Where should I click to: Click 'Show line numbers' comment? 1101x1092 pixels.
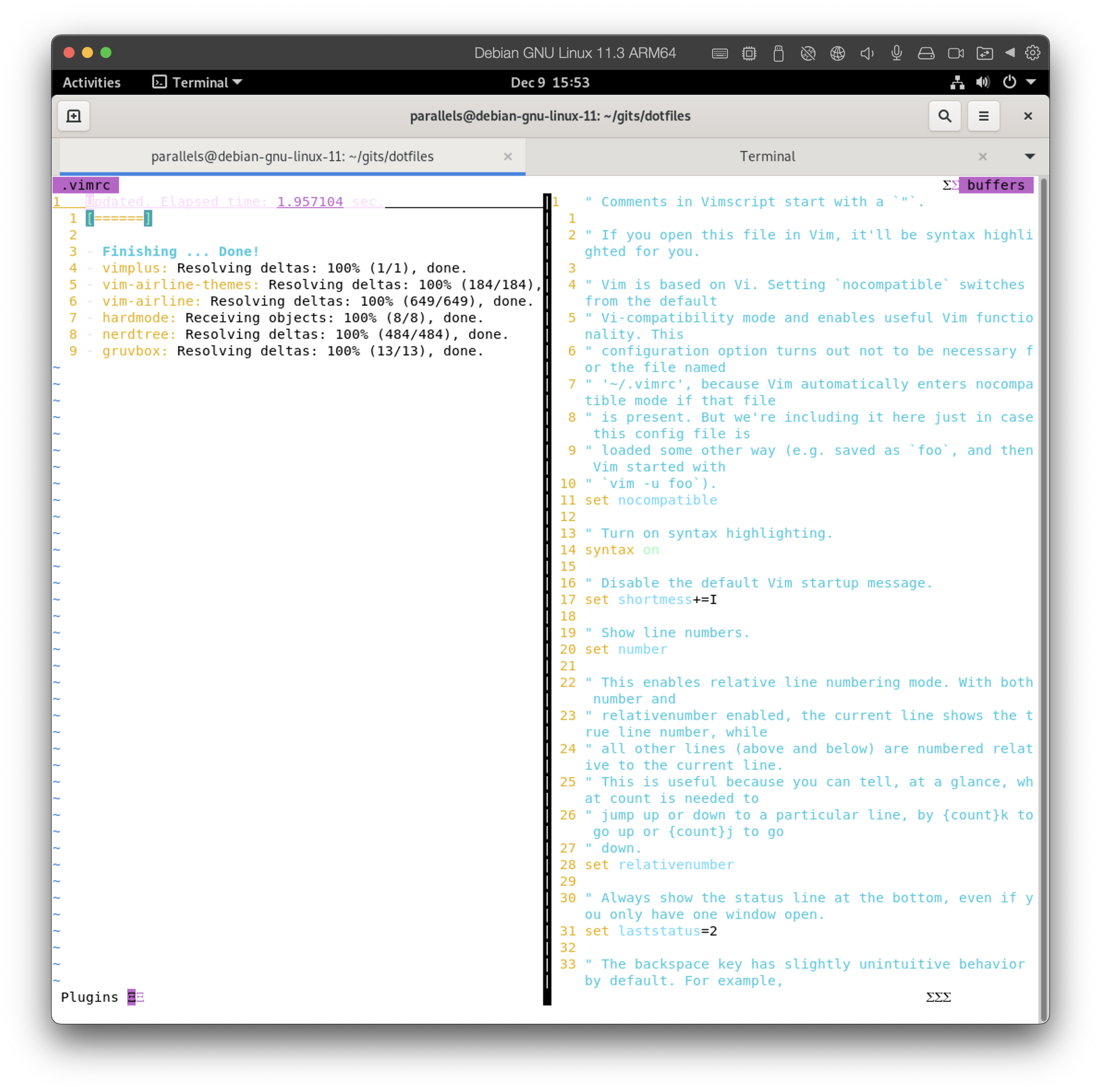point(667,632)
